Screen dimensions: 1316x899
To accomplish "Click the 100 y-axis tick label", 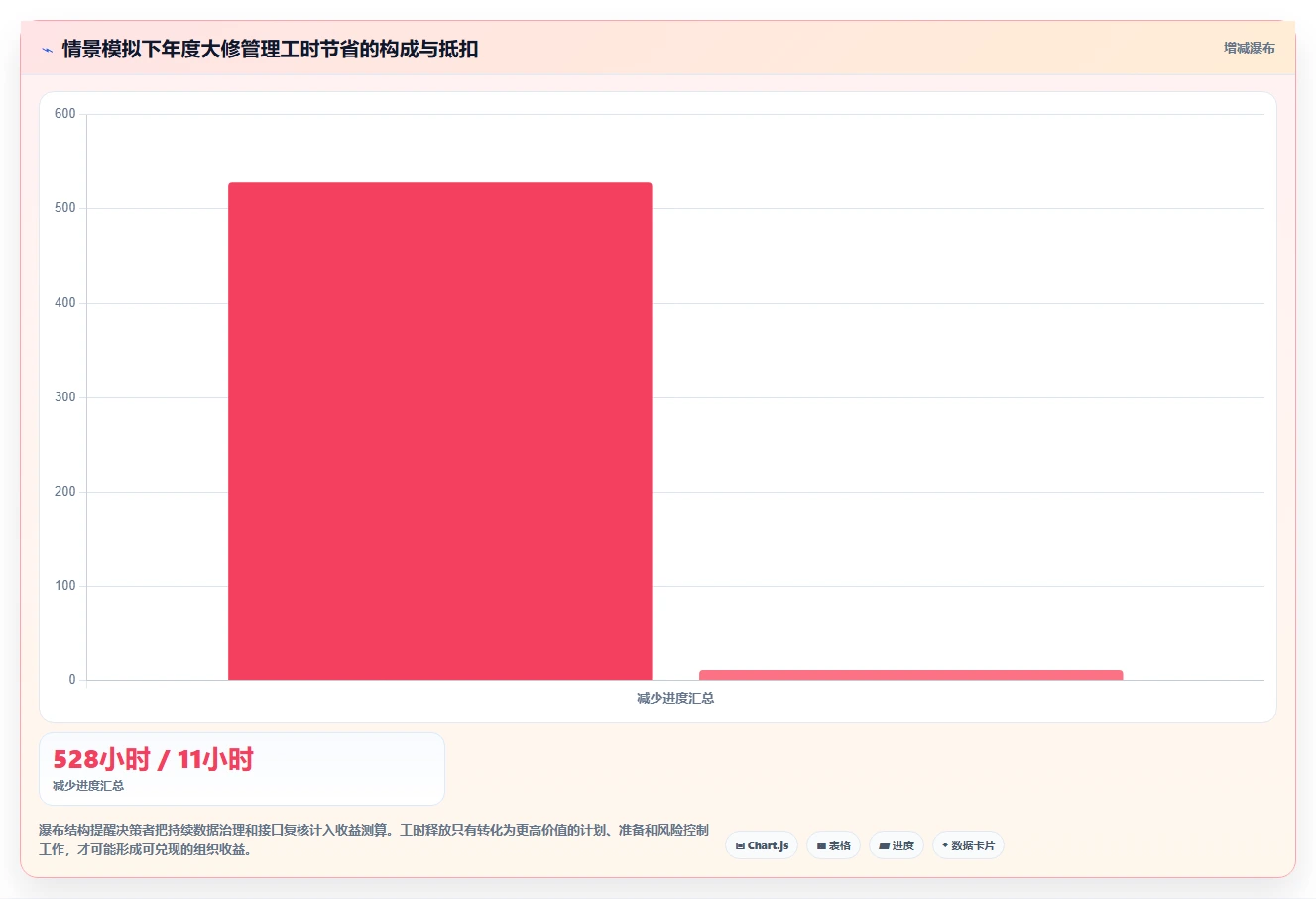I will pyautogui.click(x=65, y=586).
